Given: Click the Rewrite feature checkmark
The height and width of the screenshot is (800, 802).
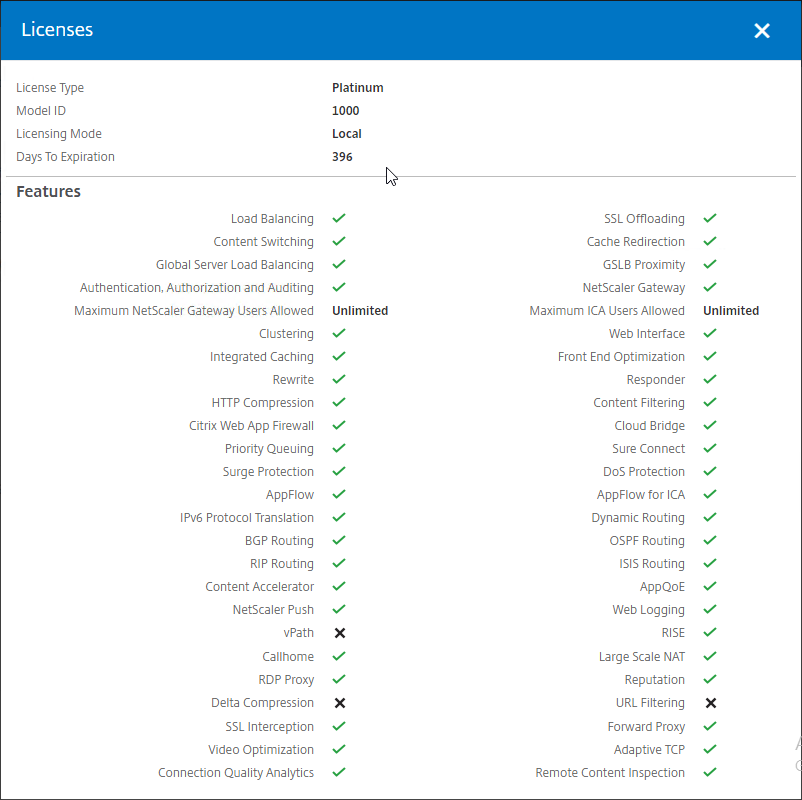Looking at the screenshot, I should [339, 380].
